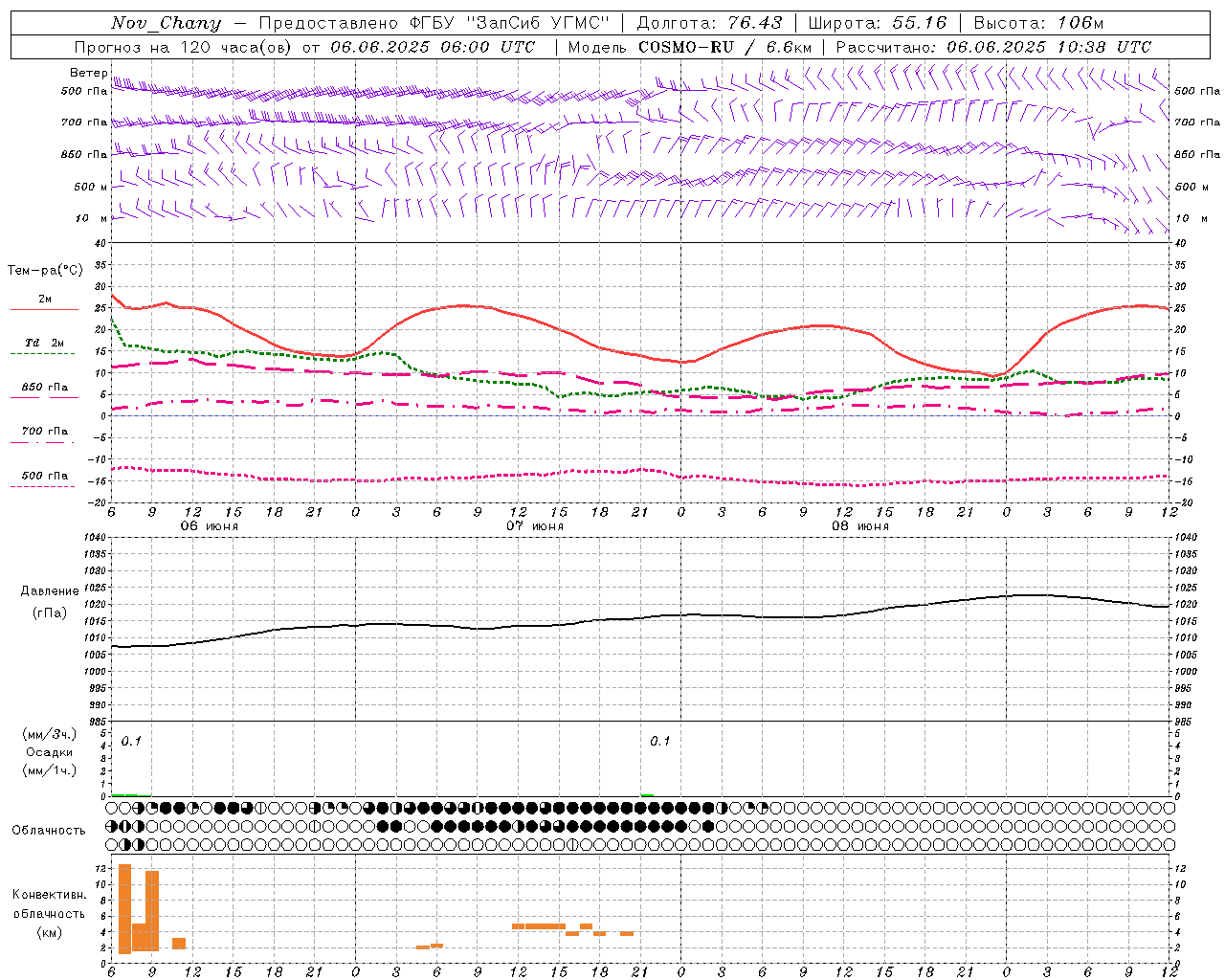Click the (км) unit label of convective cloudiness
The height and width of the screenshot is (980, 1225).
click(x=49, y=932)
